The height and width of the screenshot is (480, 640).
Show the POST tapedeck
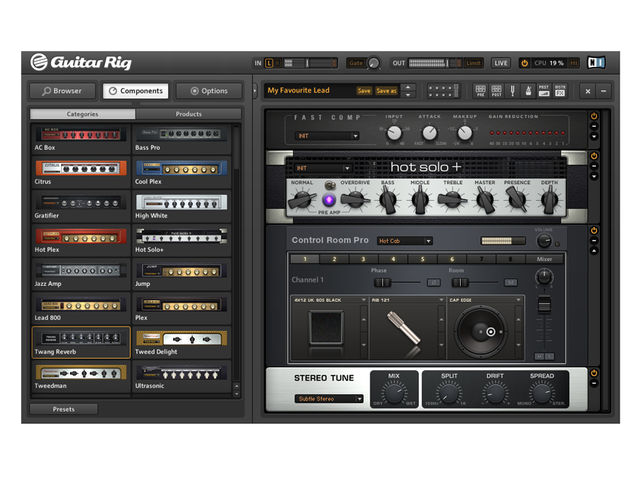(x=496, y=91)
